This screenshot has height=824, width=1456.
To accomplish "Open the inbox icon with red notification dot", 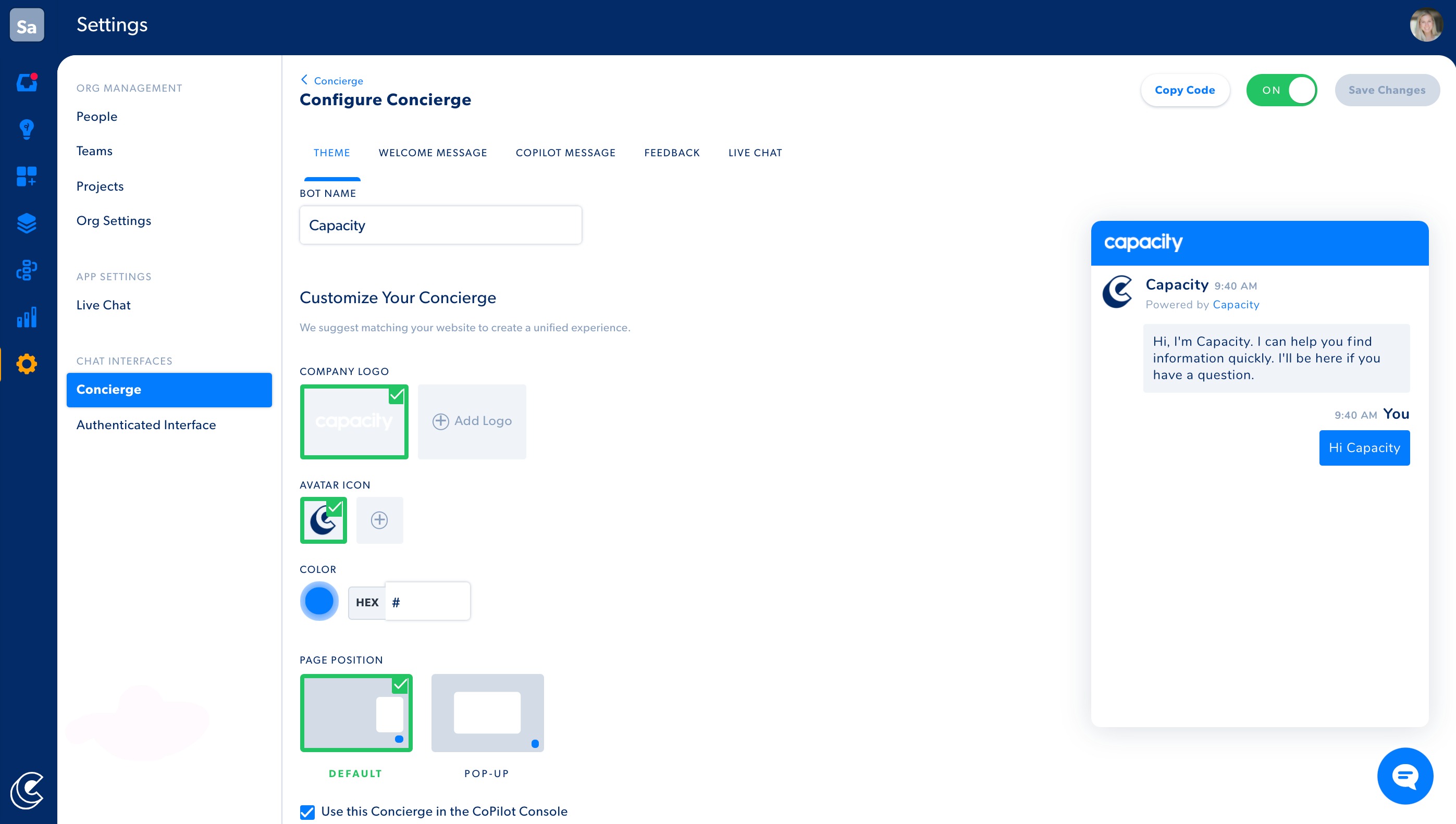I will tap(27, 83).
